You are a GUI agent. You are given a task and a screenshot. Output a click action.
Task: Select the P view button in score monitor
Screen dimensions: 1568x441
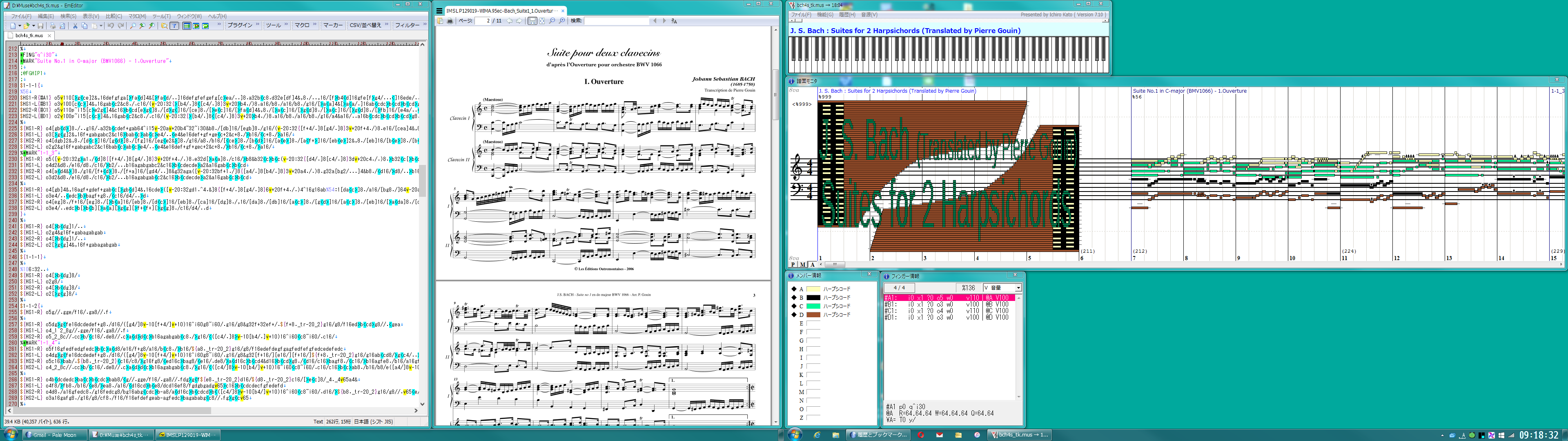pyautogui.click(x=793, y=264)
